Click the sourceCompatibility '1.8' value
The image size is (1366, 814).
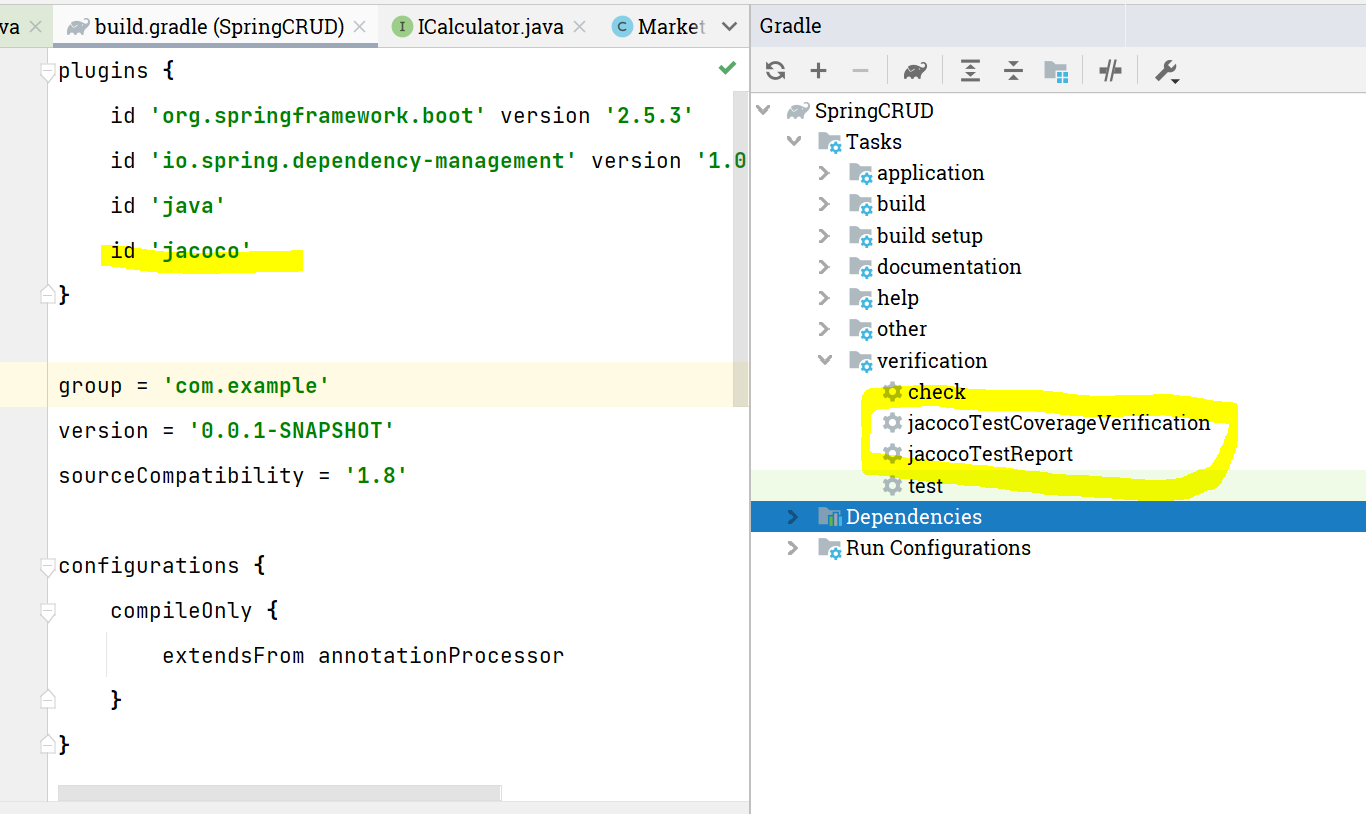tap(376, 476)
